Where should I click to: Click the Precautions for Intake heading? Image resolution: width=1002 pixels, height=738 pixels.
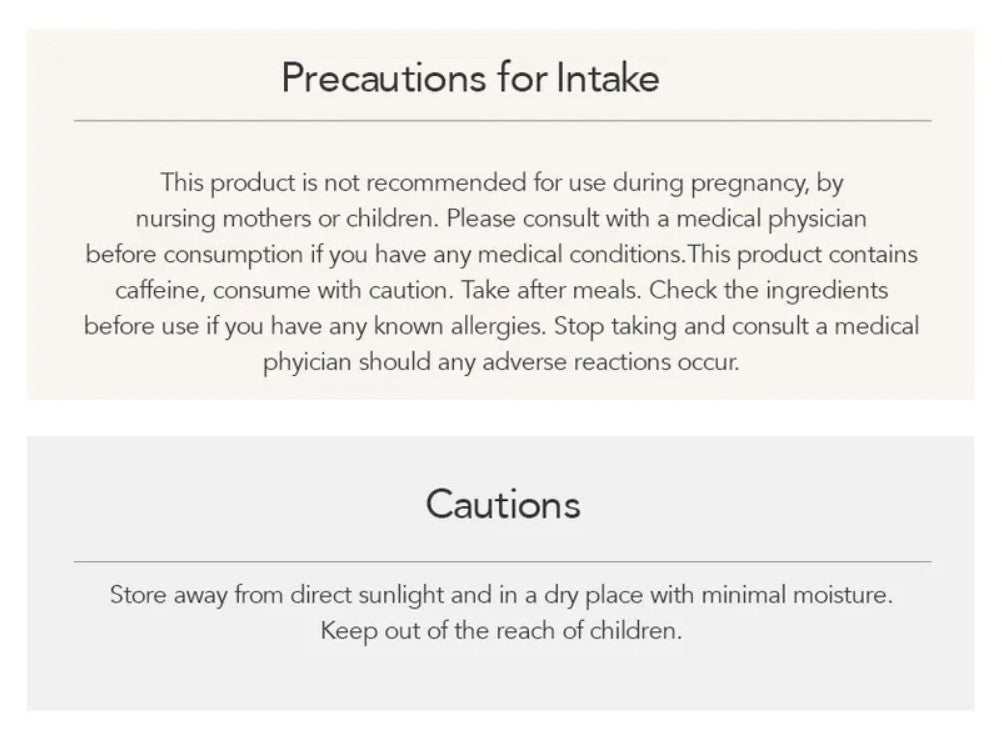(x=470, y=78)
